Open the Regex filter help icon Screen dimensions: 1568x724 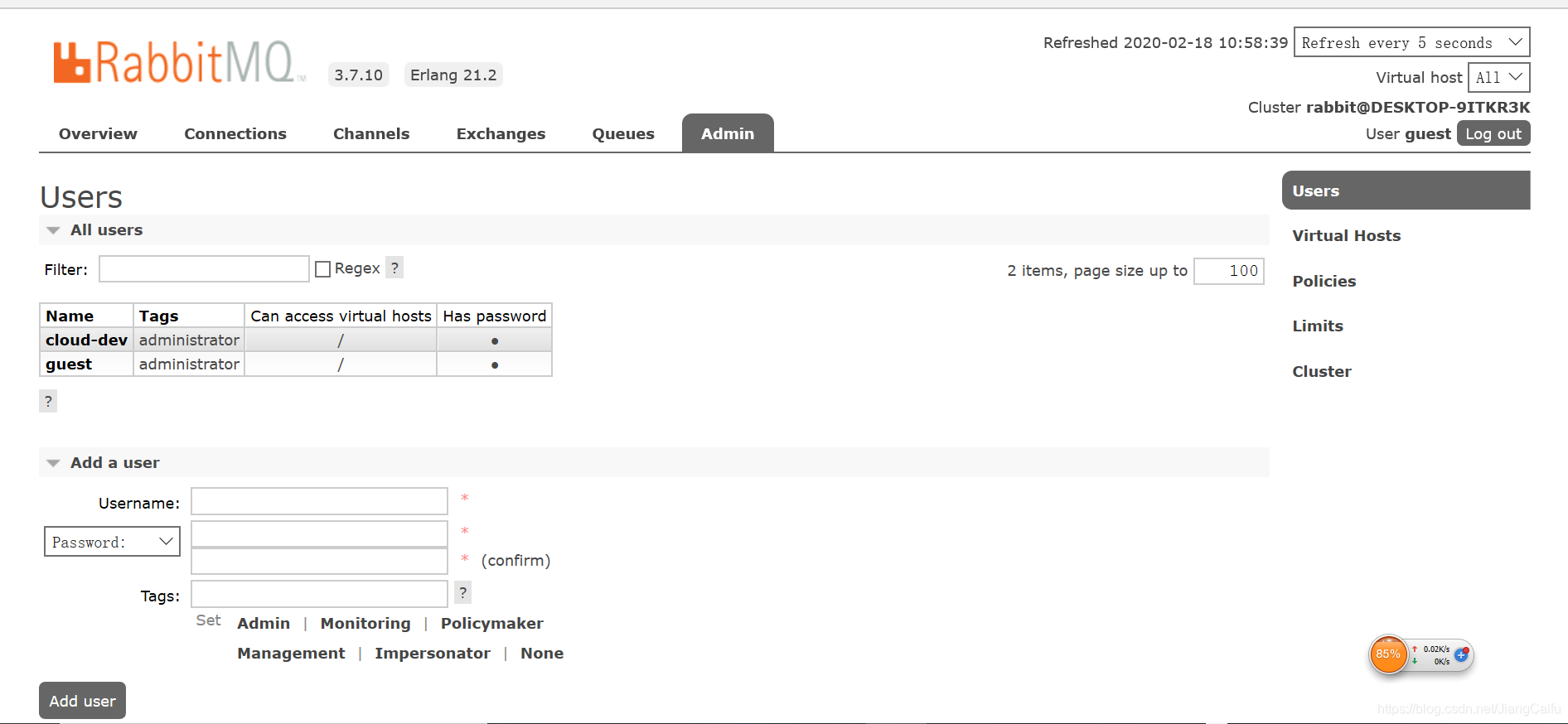tap(394, 268)
